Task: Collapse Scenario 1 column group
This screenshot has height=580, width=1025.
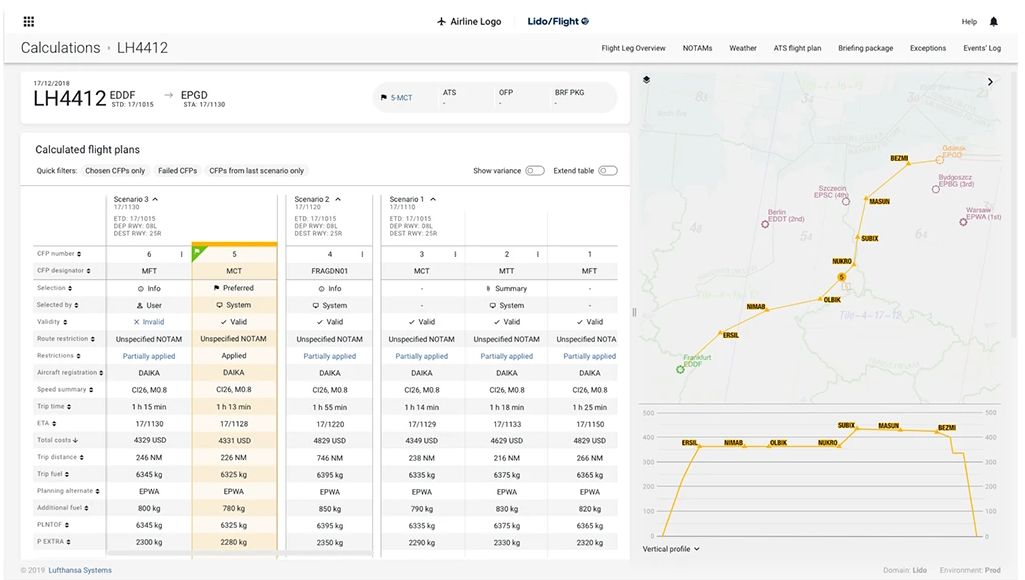Action: (x=433, y=199)
